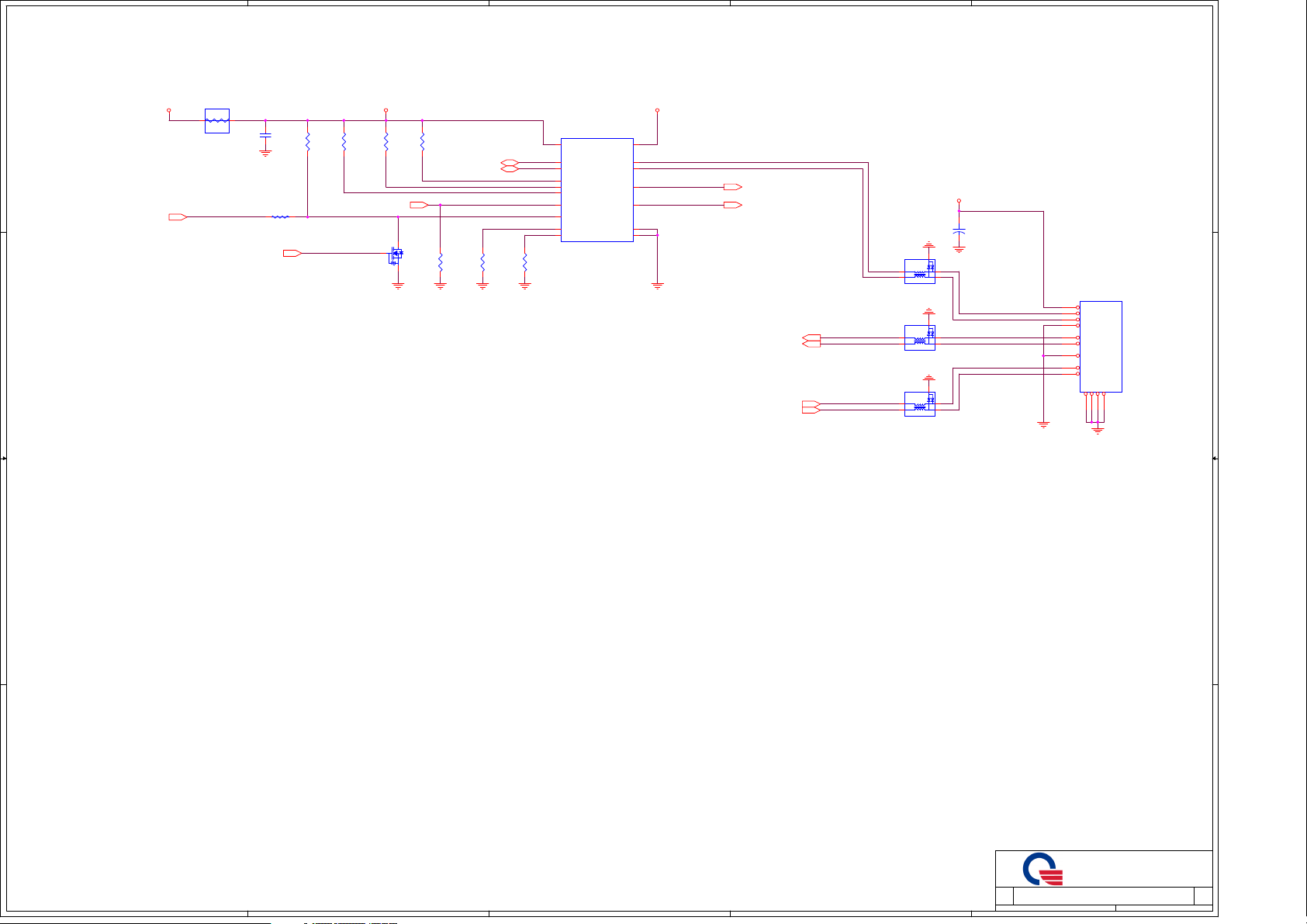Click the large central IC block
This screenshot has height=924, width=1307.
[x=597, y=190]
